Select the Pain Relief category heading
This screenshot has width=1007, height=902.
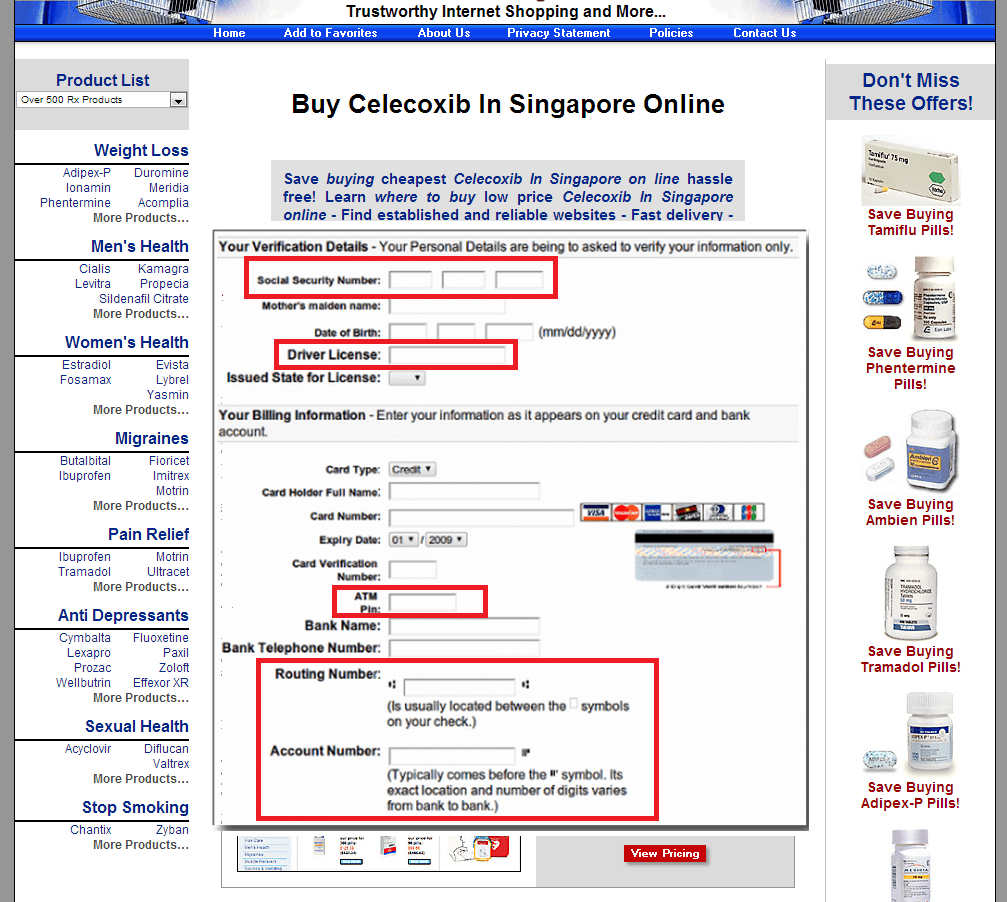(148, 534)
